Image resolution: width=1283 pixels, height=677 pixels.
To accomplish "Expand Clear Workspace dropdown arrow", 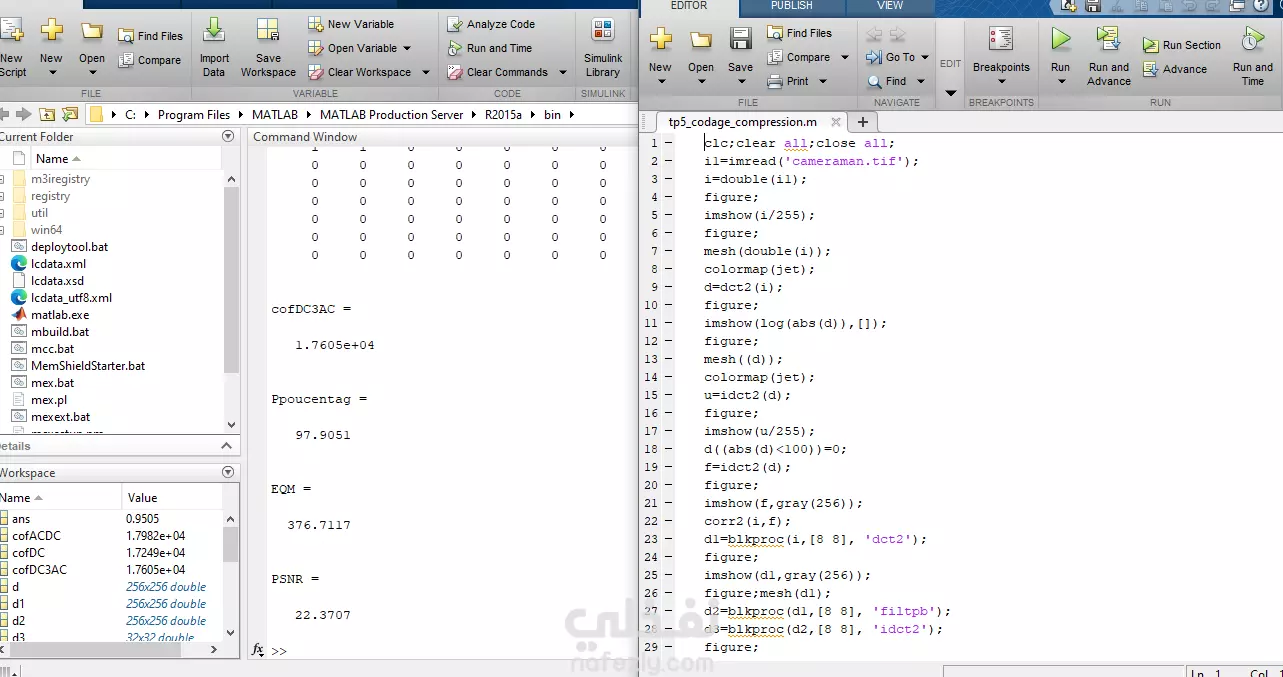I will [x=425, y=72].
